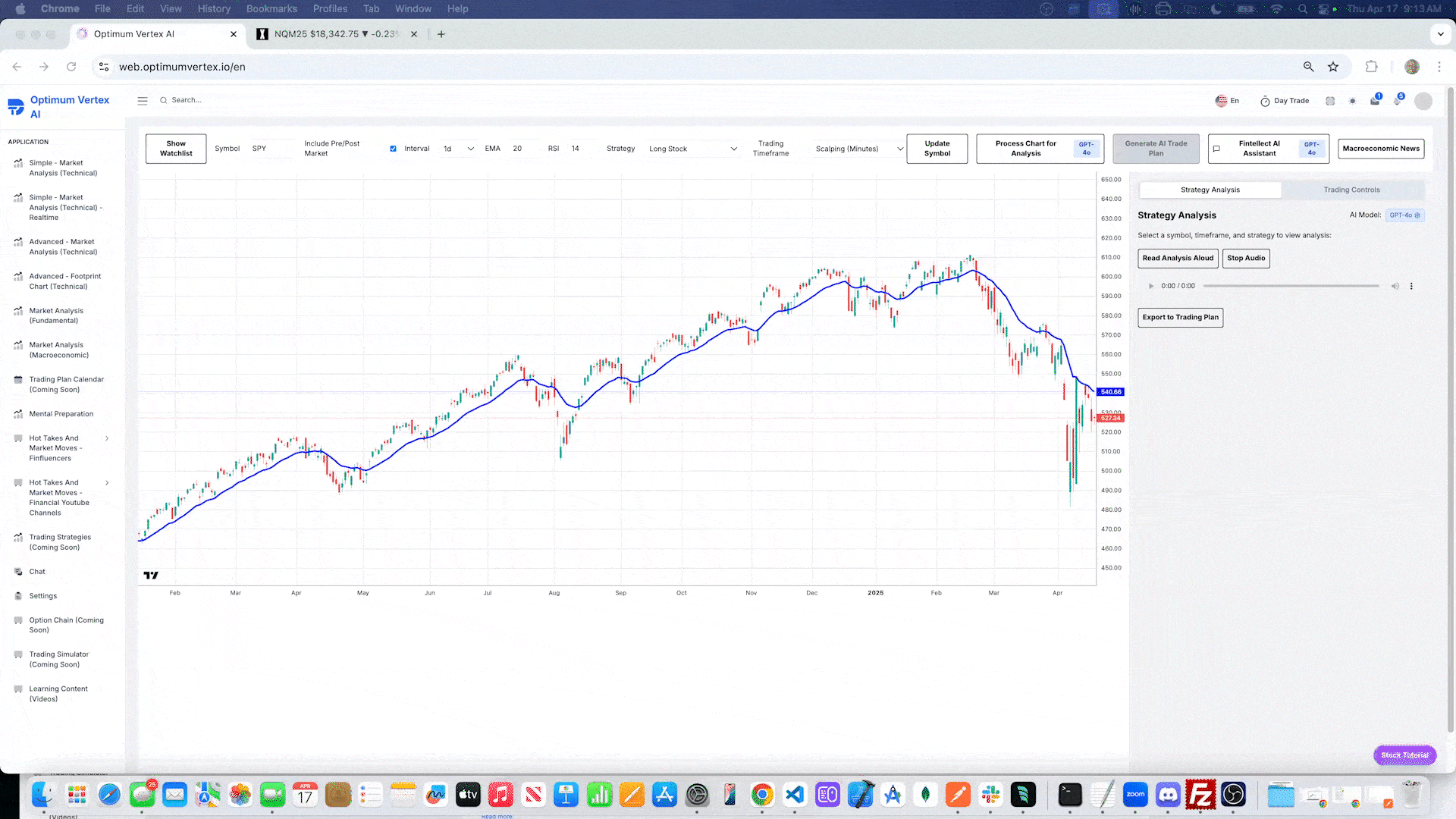Click the audio progress slider track

[x=1291, y=286]
